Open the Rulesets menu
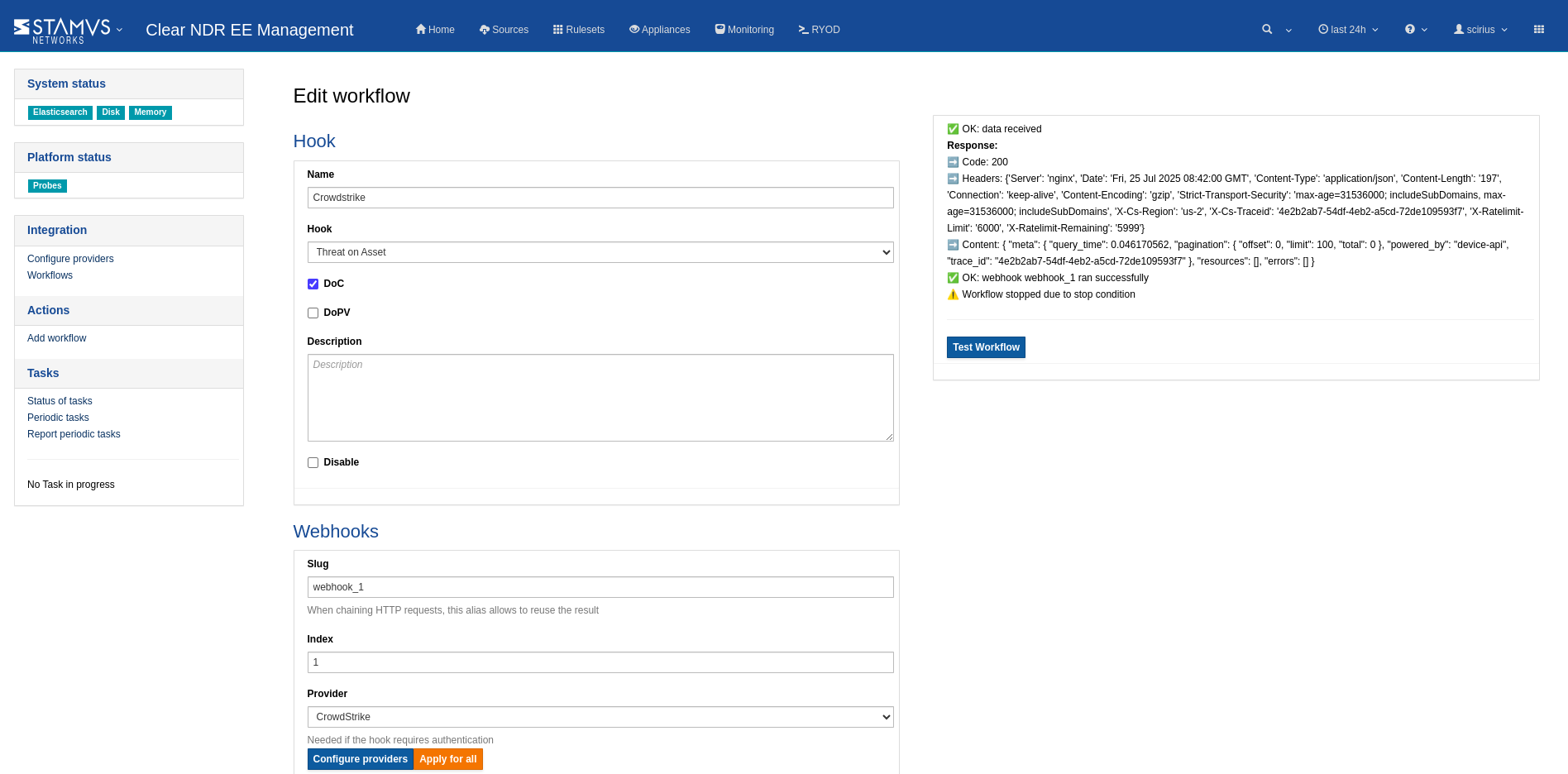This screenshot has height=774, width=1568. pos(579,30)
